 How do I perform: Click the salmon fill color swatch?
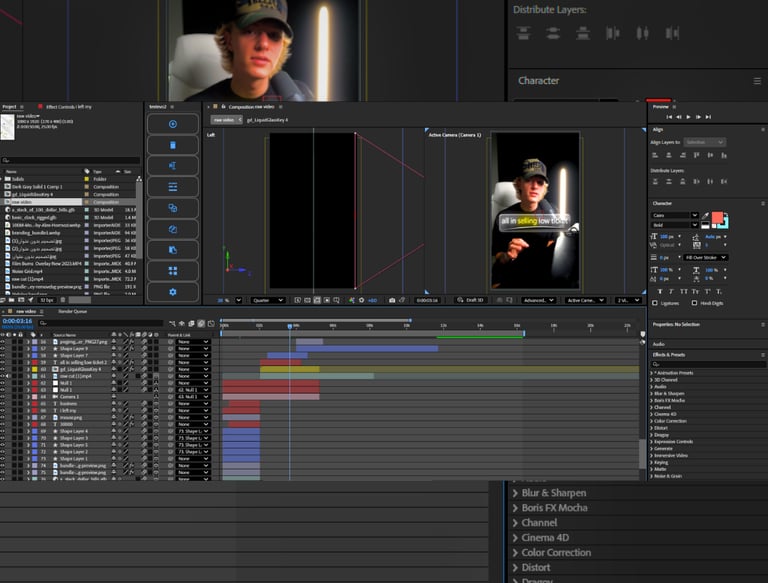pyautogui.click(x=716, y=217)
